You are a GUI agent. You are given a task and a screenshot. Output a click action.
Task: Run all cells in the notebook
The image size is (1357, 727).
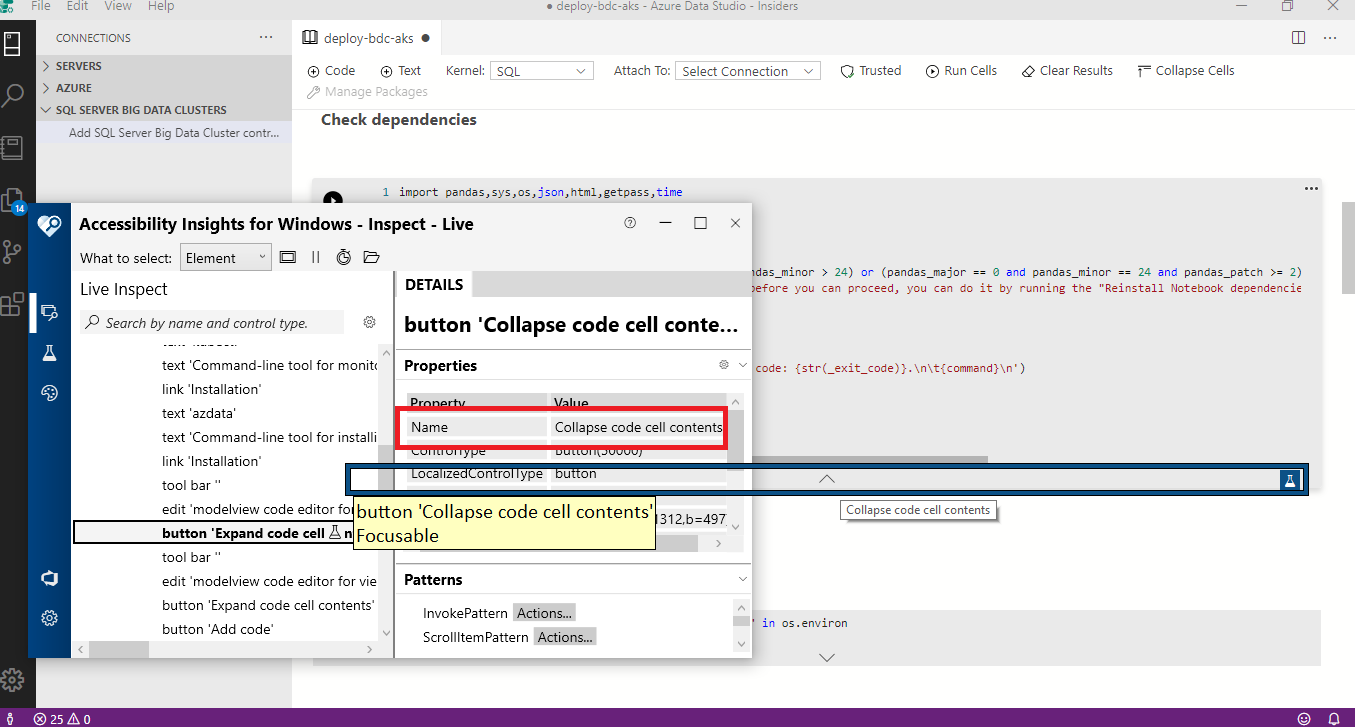[960, 70]
